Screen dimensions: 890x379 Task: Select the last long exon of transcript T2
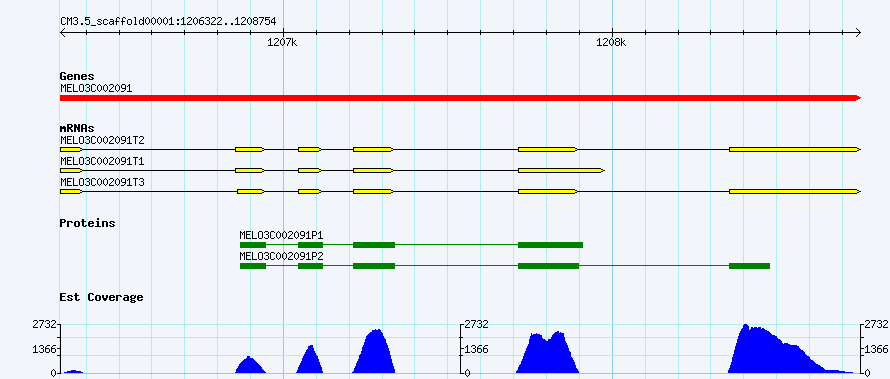pos(795,149)
